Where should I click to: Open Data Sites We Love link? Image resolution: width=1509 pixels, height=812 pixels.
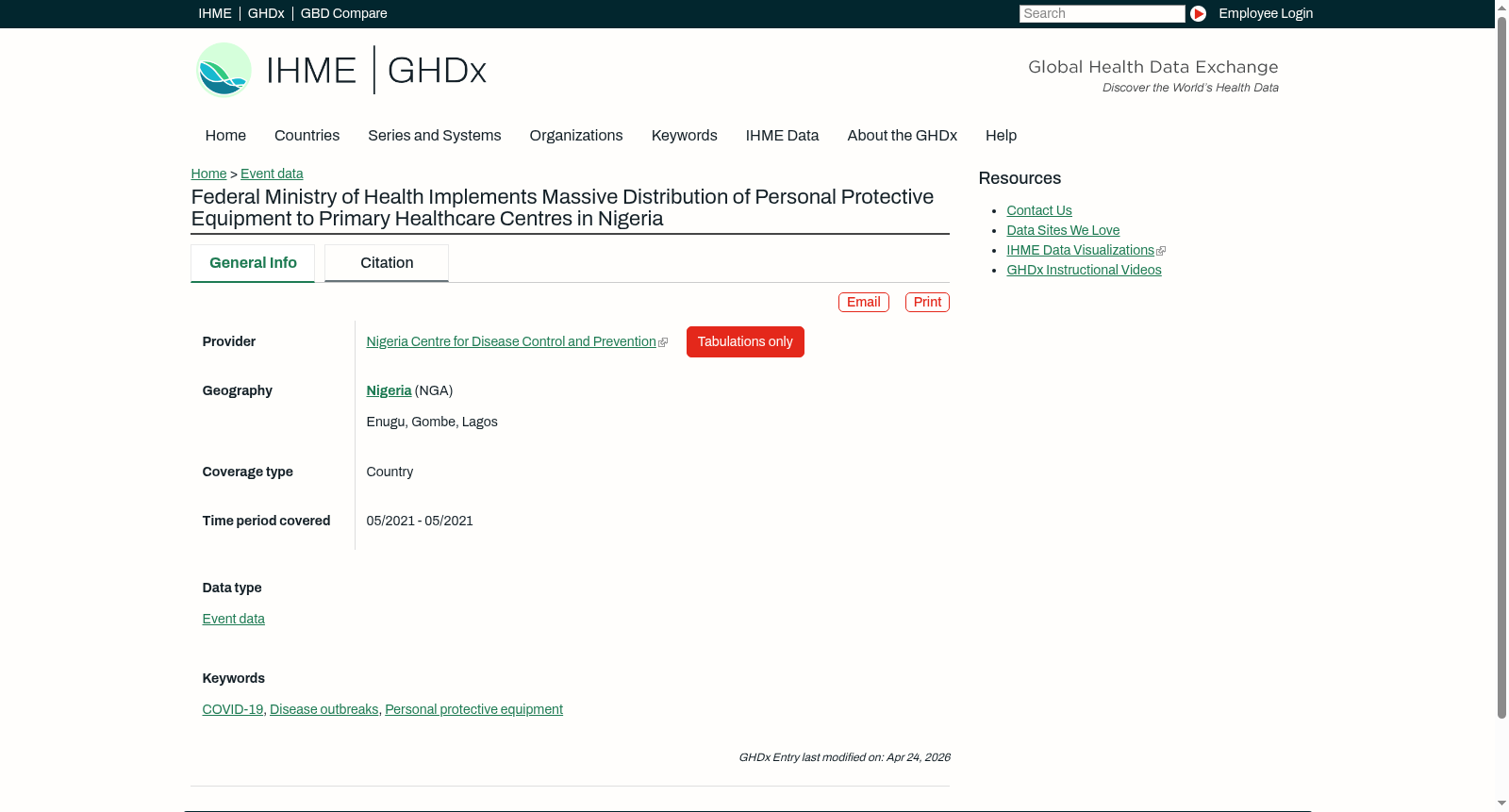tap(1063, 230)
